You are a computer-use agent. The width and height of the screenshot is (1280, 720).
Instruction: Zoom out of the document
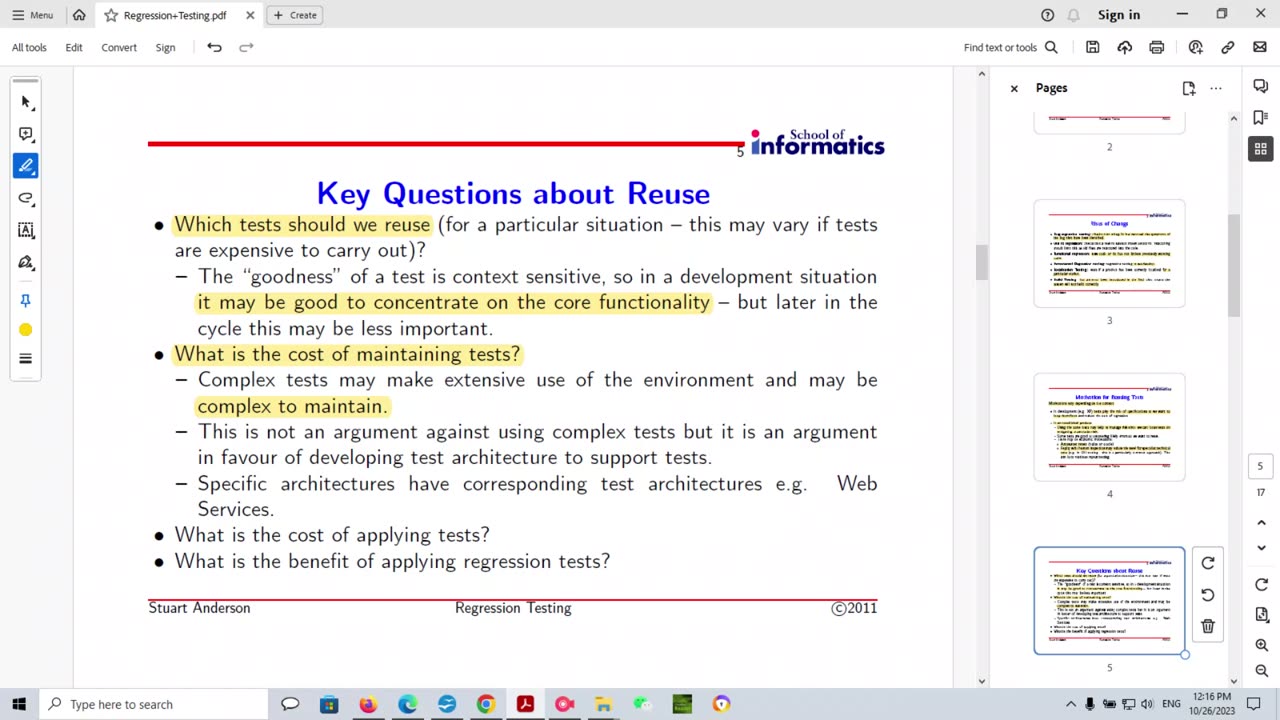[x=1260, y=671]
